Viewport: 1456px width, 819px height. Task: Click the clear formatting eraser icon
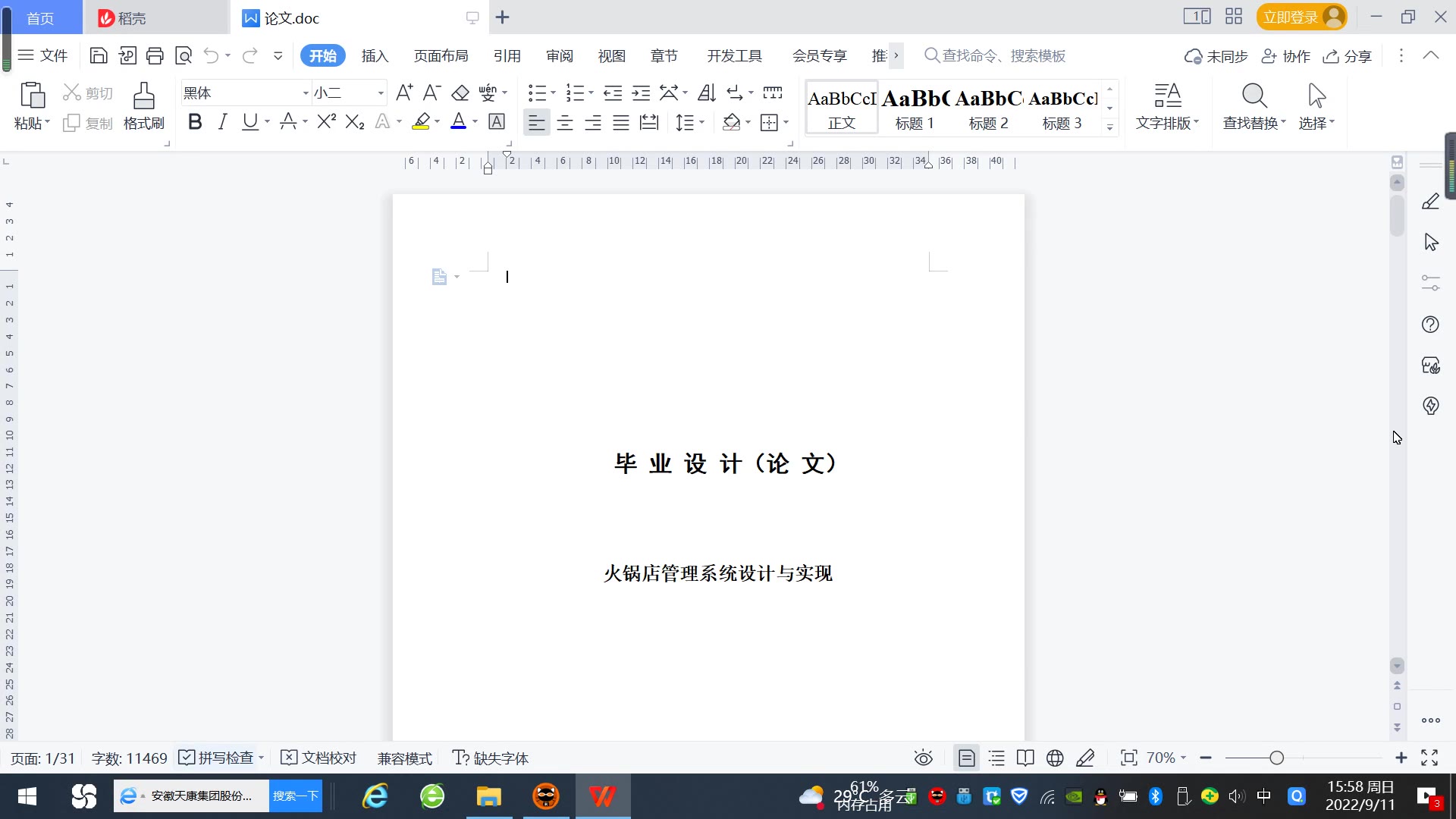460,93
